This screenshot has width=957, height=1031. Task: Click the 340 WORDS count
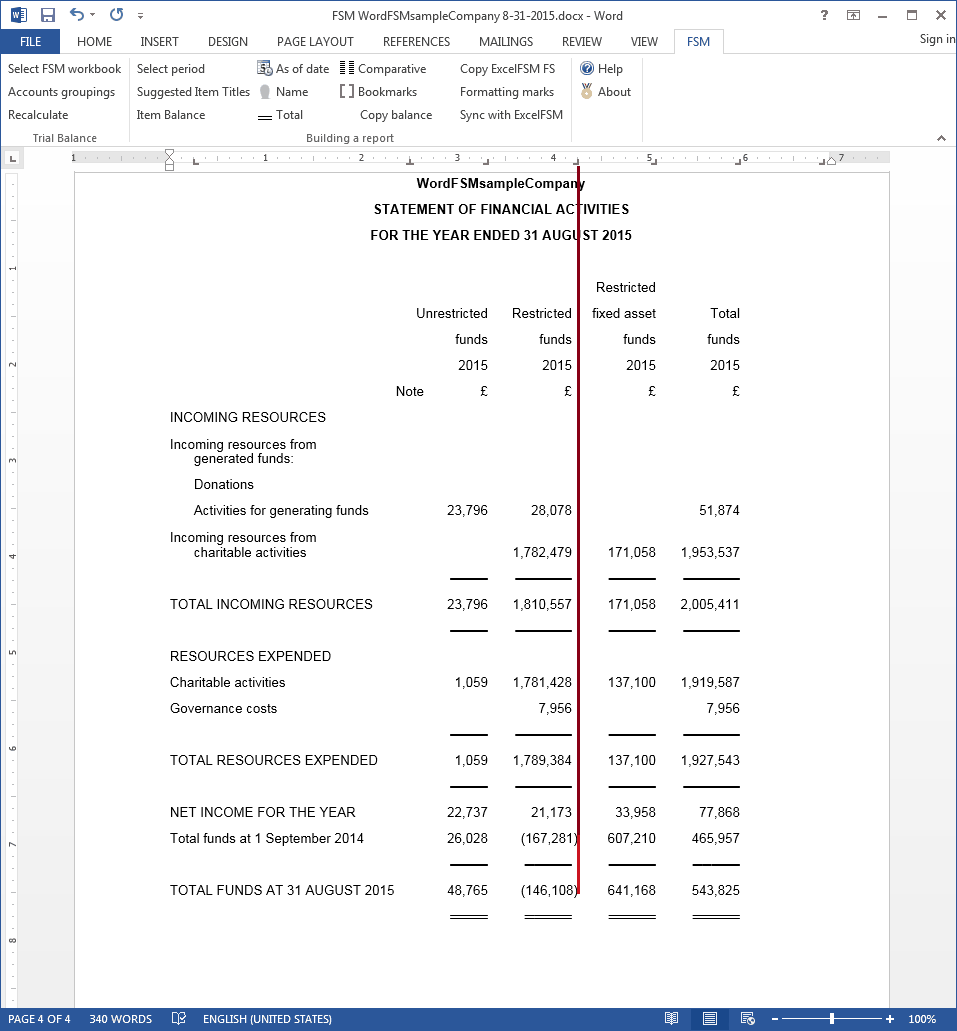click(x=120, y=1019)
